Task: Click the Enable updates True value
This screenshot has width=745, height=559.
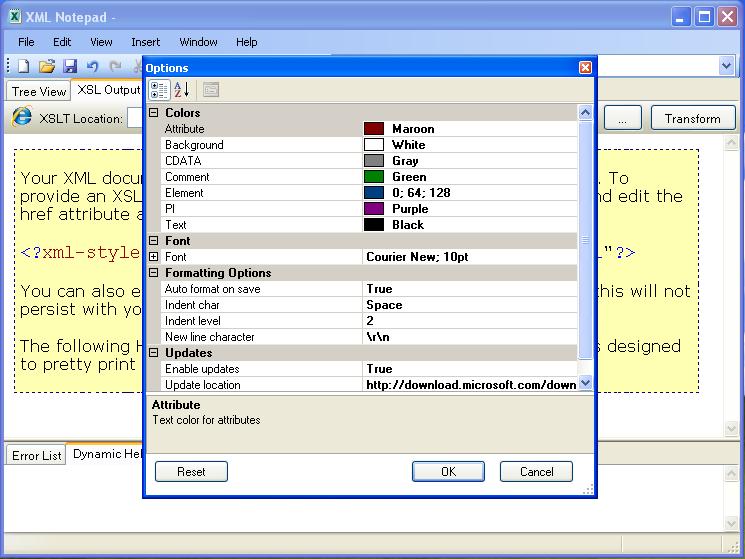Action: (379, 369)
